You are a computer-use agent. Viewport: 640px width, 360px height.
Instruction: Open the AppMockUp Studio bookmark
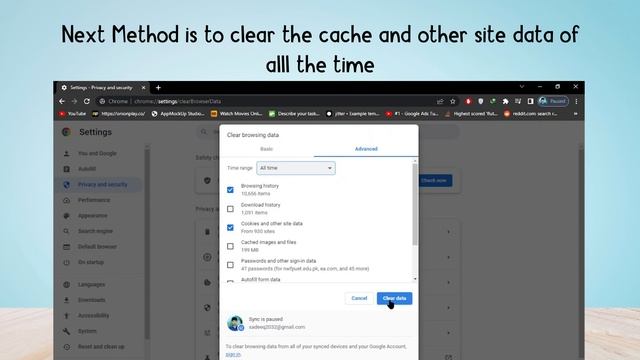(178, 114)
